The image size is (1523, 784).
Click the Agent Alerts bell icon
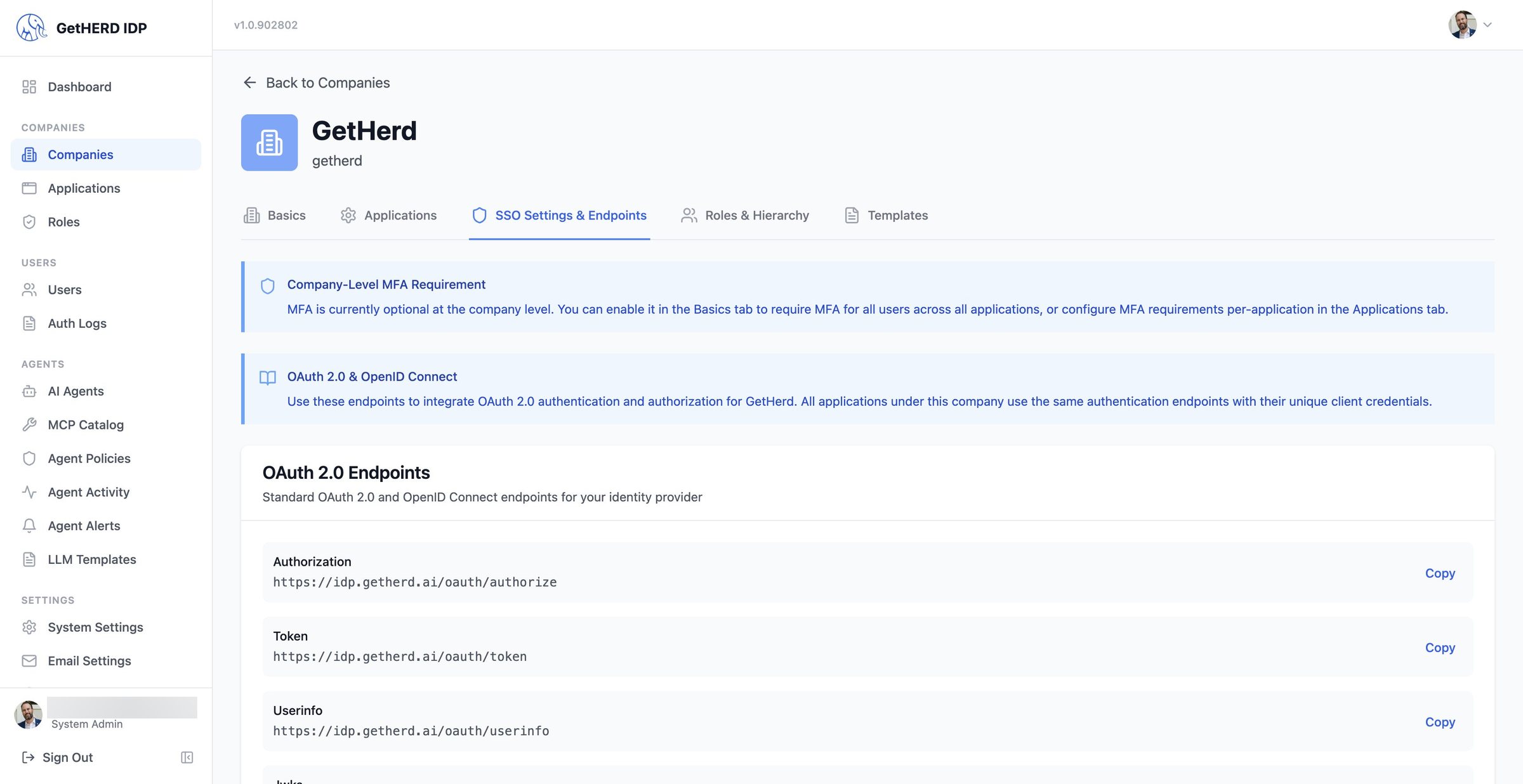[x=29, y=526]
